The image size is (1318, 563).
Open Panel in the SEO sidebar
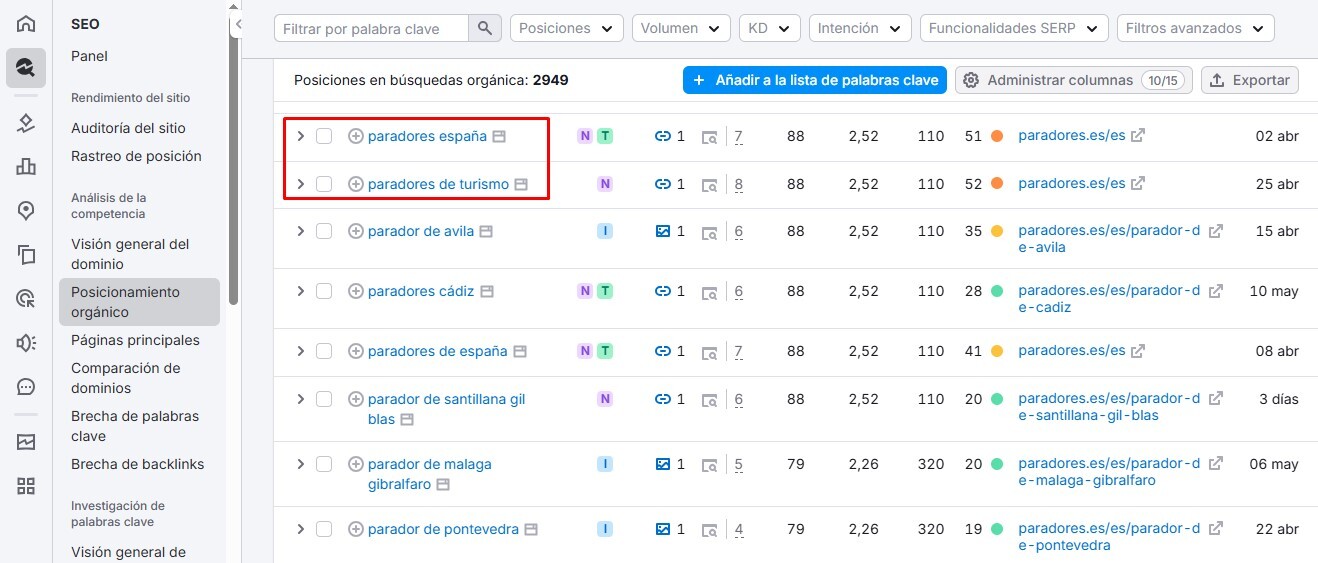click(89, 56)
